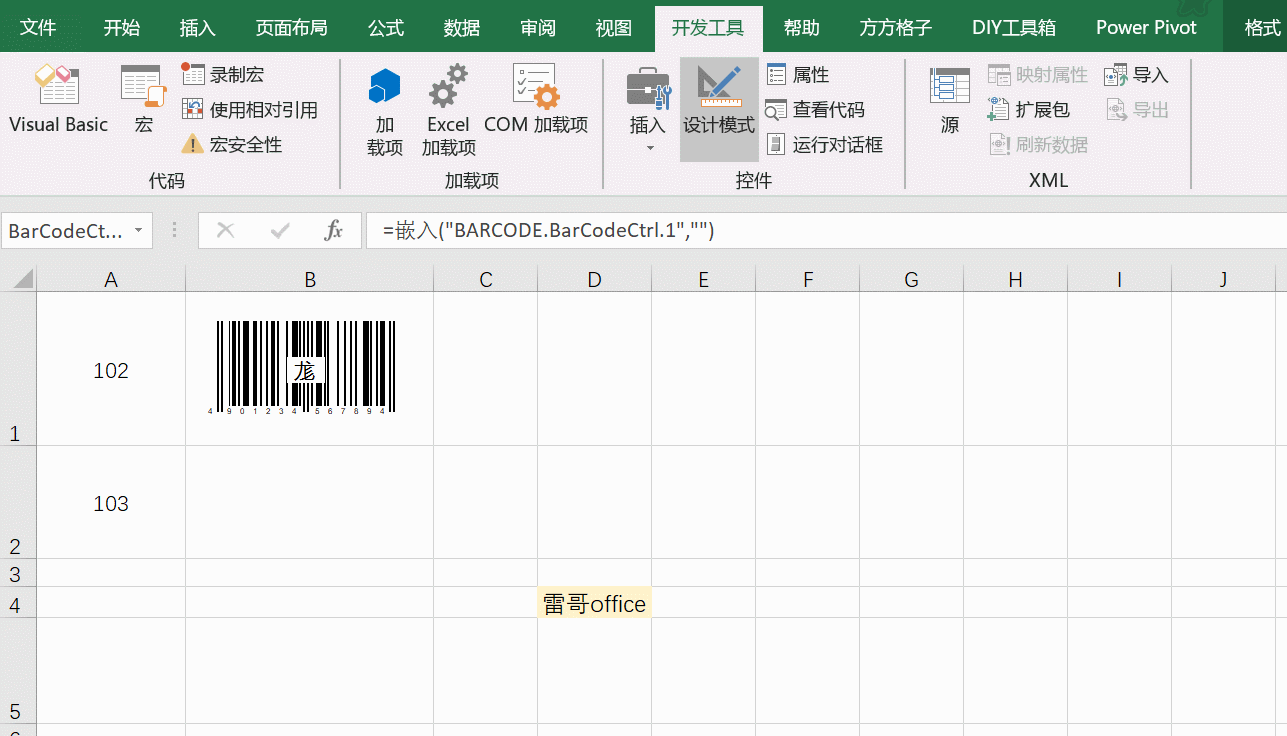Click 导入 to import XML data
This screenshot has height=736, width=1287.
tap(1135, 74)
